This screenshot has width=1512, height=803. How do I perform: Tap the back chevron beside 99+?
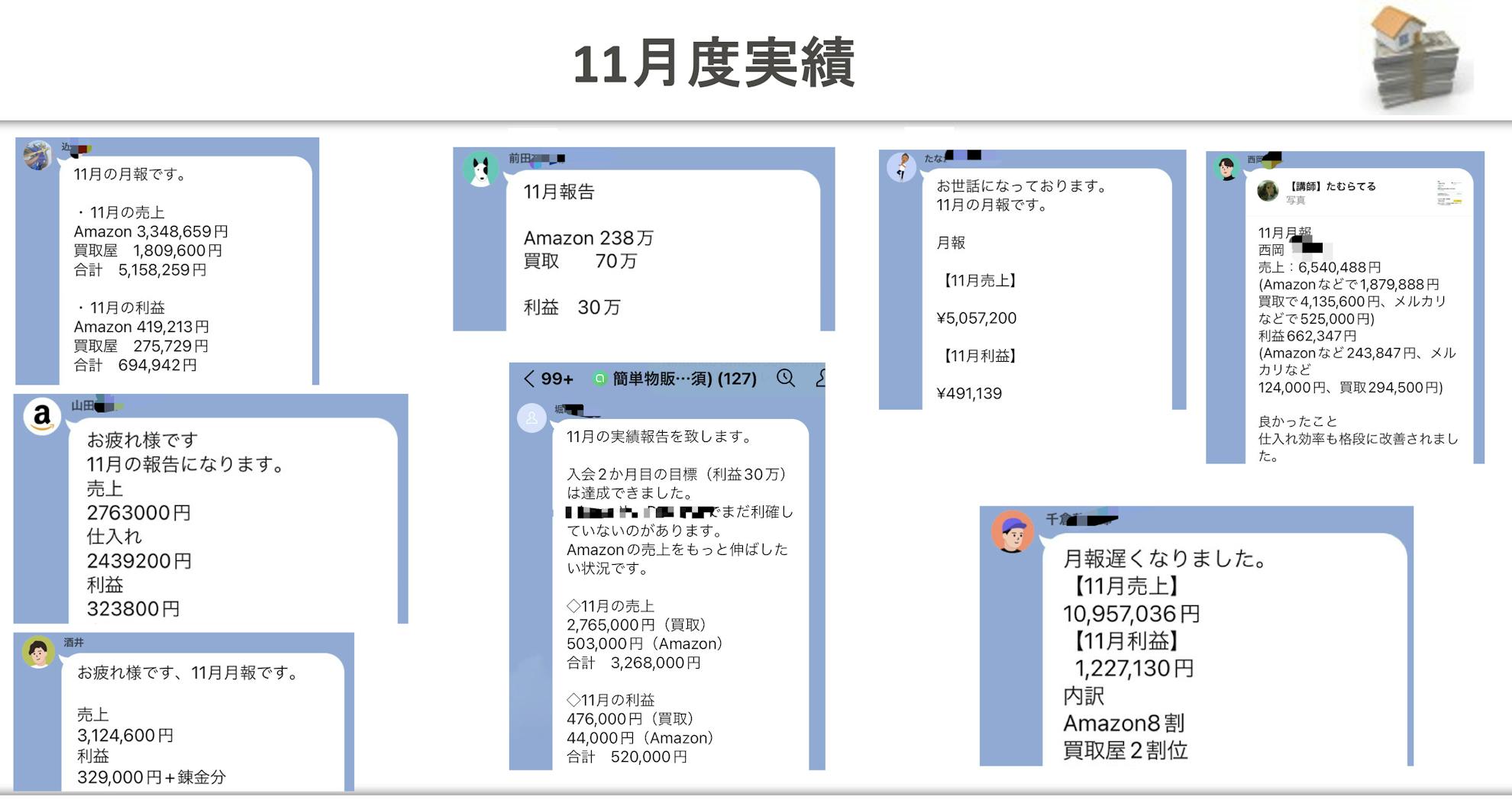click(x=529, y=379)
